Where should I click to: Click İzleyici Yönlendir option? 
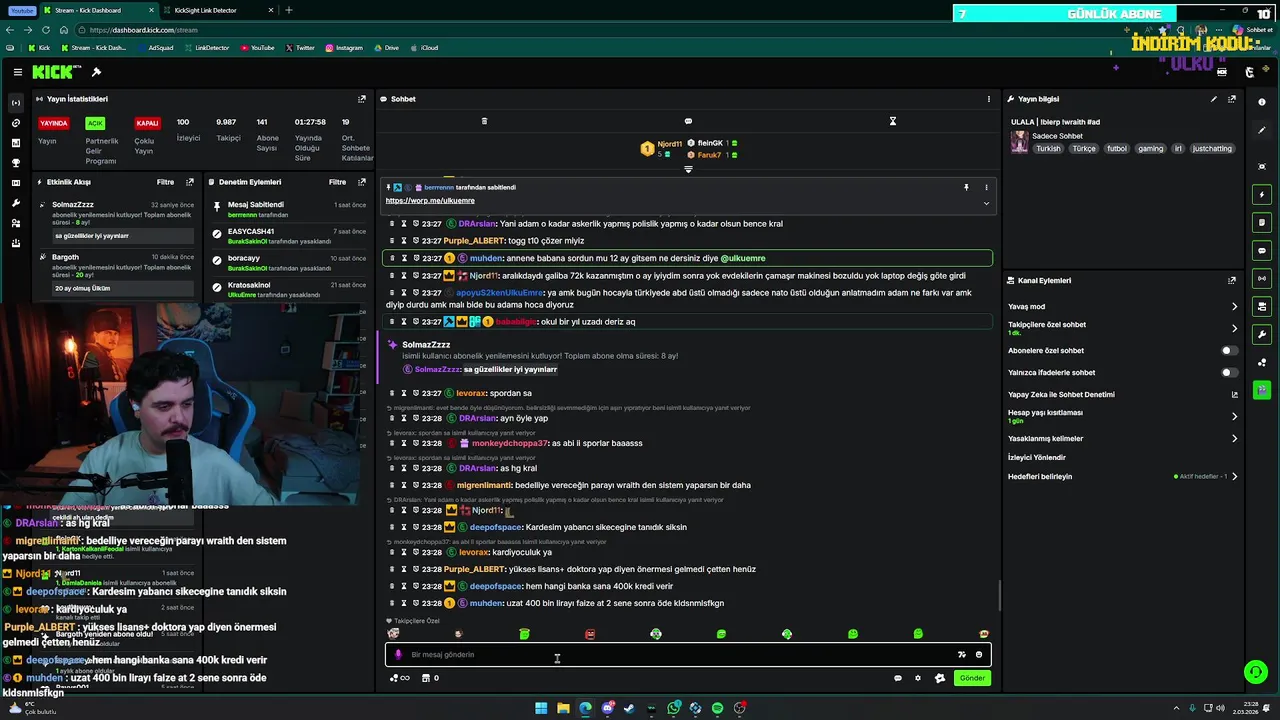[1037, 457]
